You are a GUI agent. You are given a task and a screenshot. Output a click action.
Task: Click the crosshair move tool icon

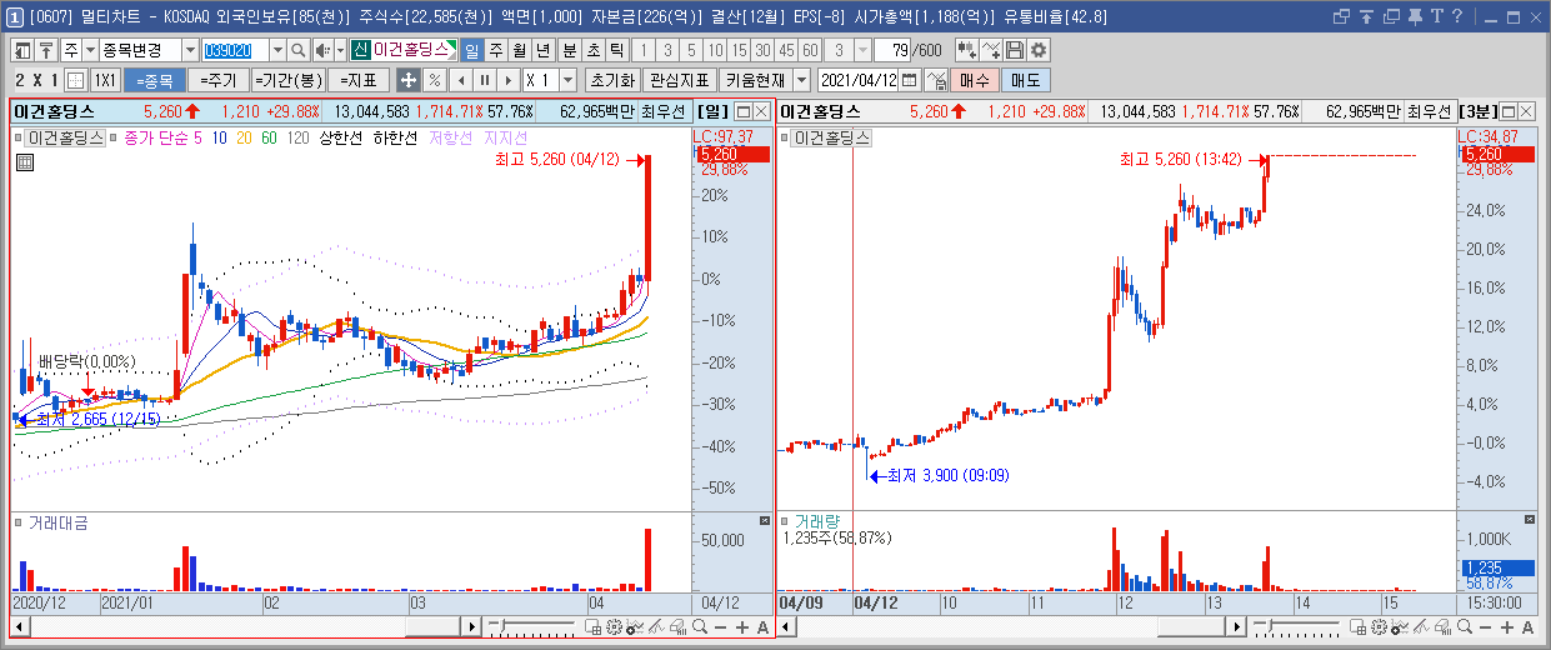tap(408, 80)
